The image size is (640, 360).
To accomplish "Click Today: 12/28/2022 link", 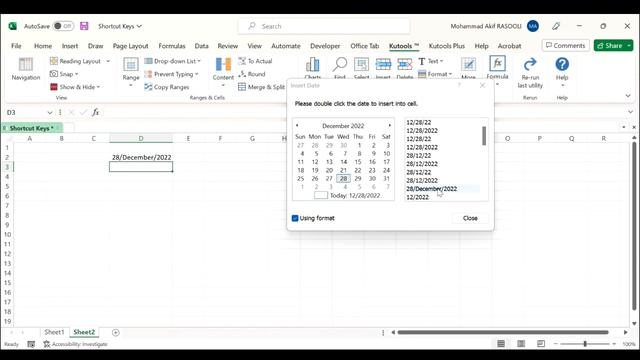I will pyautogui.click(x=355, y=196).
